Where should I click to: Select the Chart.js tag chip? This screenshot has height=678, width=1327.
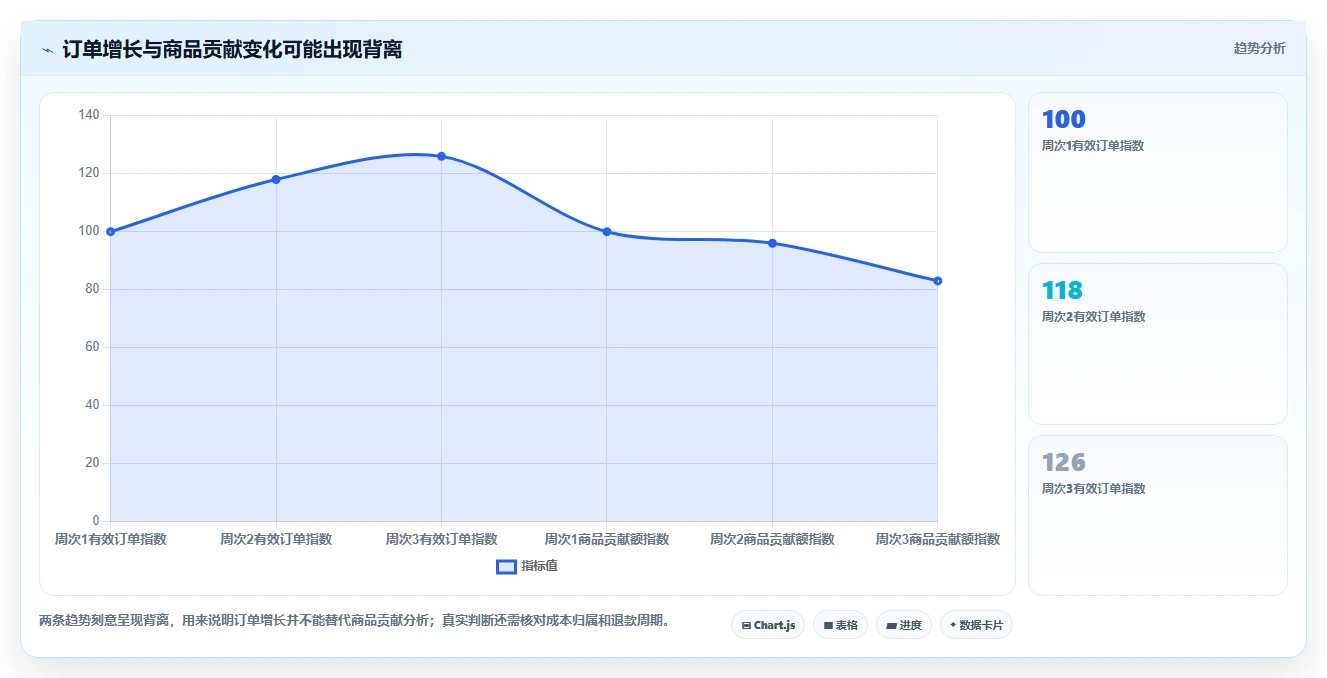(x=768, y=625)
